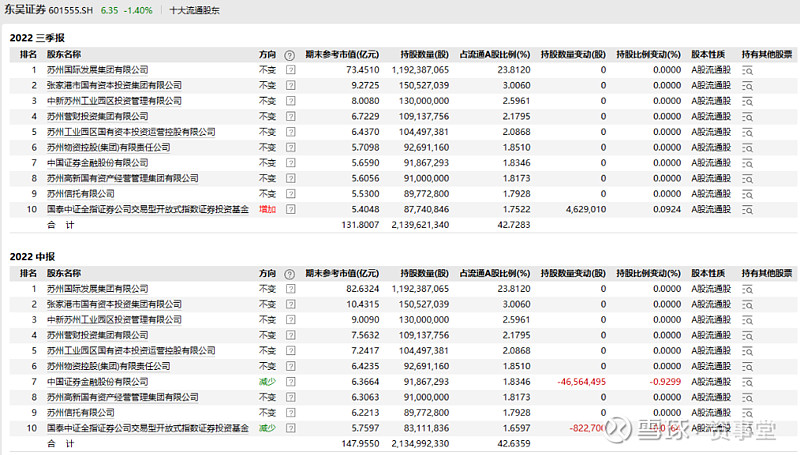Open other holdings icon for 苏州工业园区国有资本 in 三季报
Screen dimensions: 800x455
pyautogui.click(x=747, y=132)
